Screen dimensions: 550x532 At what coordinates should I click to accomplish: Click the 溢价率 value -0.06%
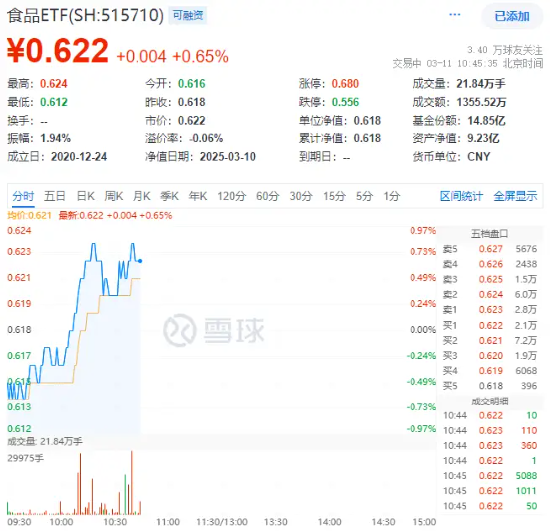206,138
